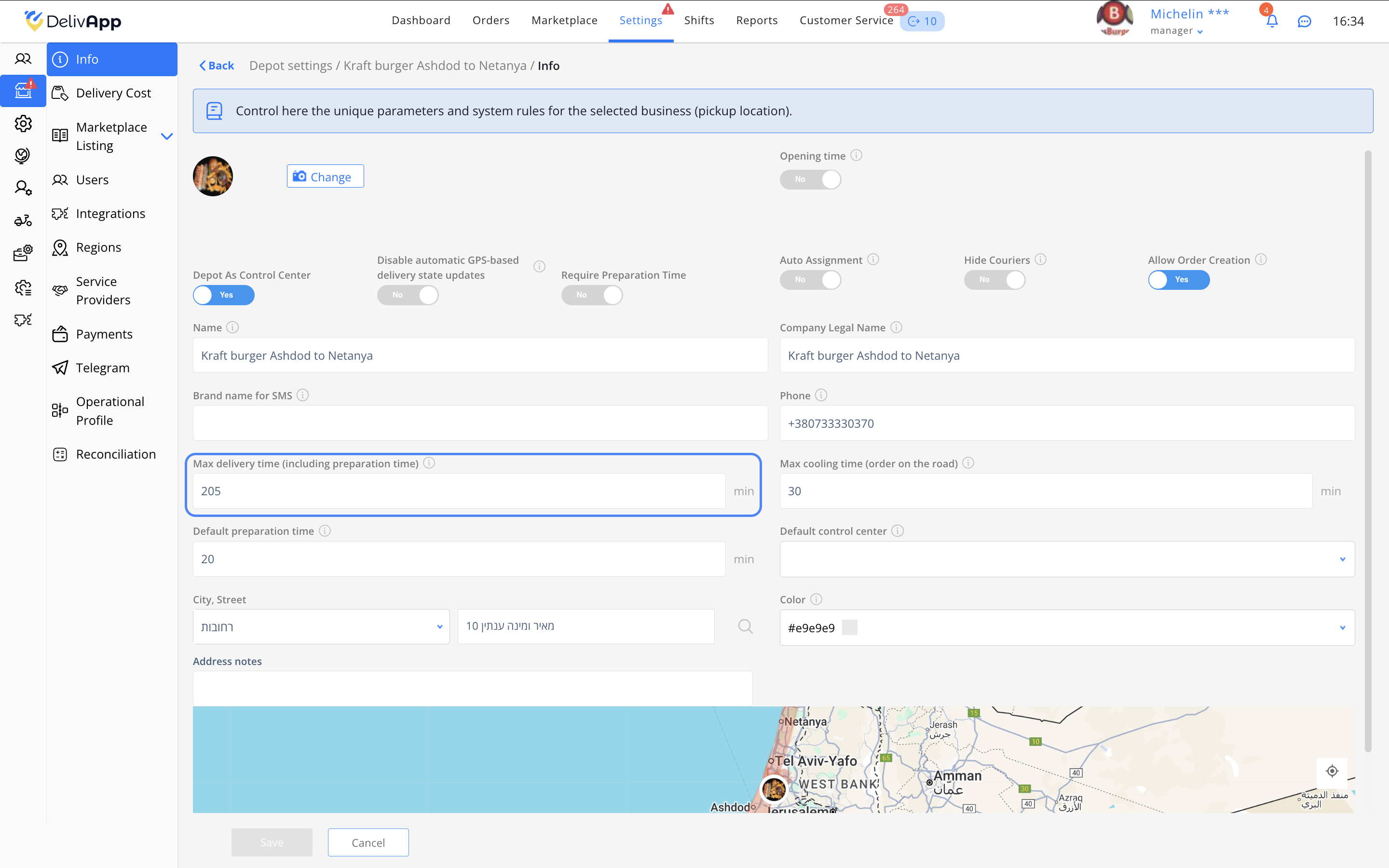Click the notifications bell icon
This screenshot has height=868, width=1389.
point(1272,22)
